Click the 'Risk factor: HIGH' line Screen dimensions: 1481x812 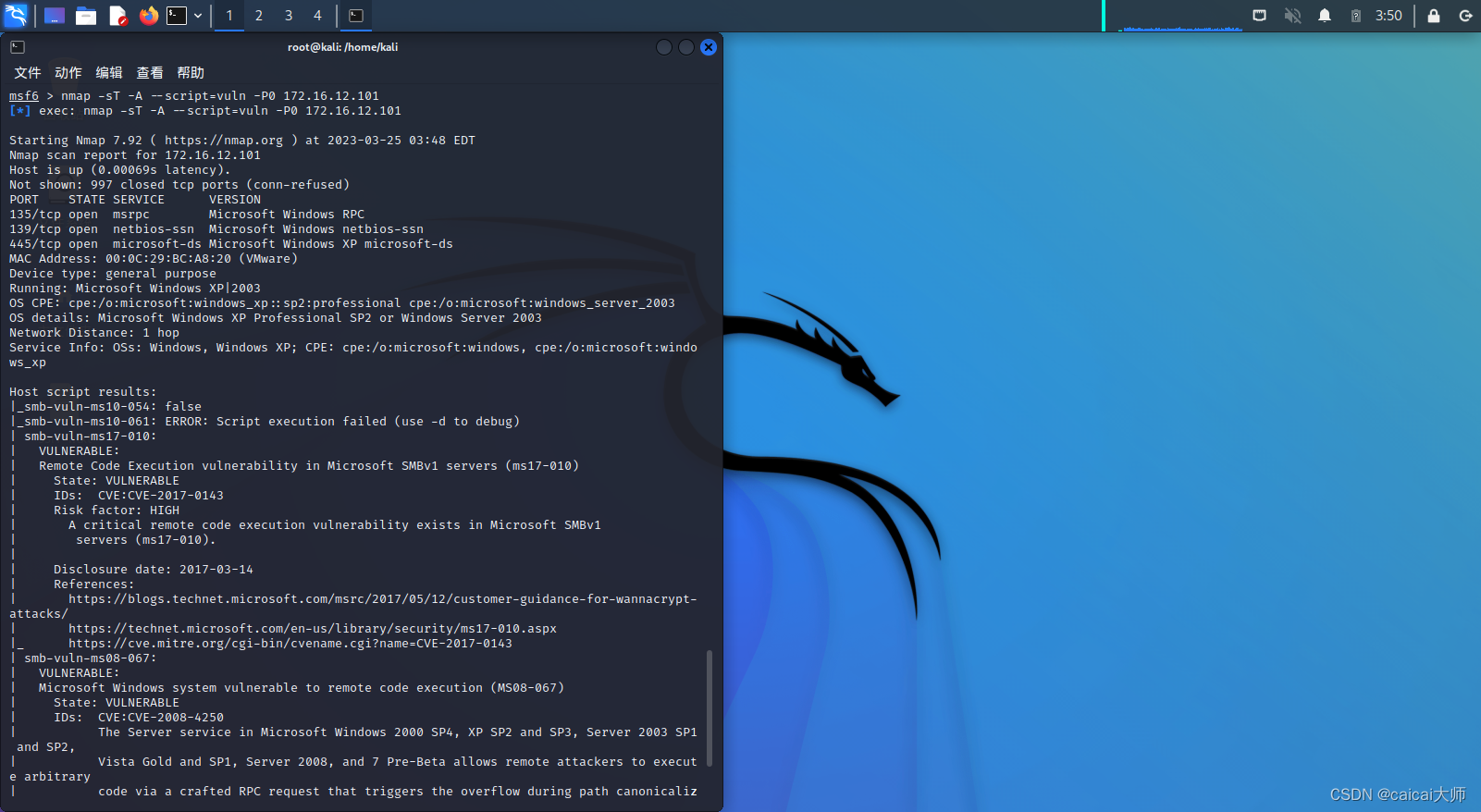pyautogui.click(x=117, y=511)
